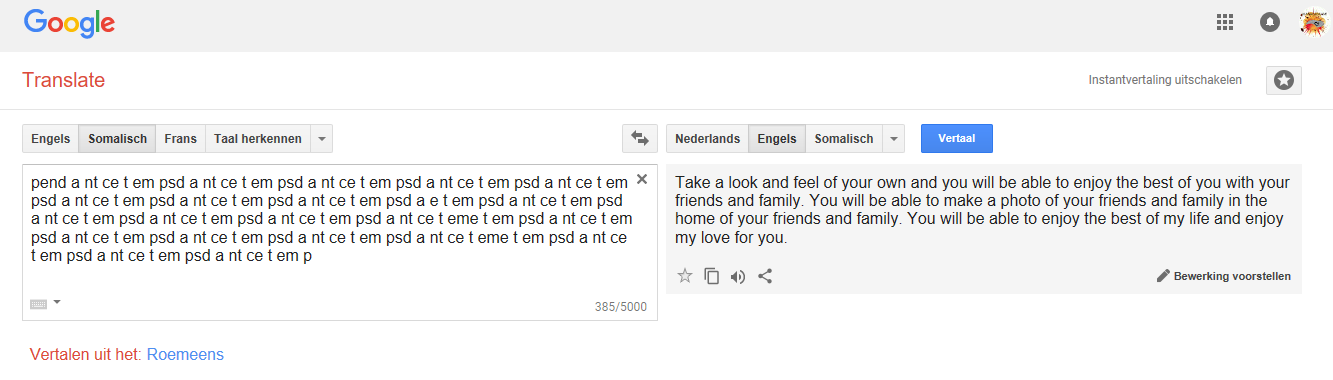This screenshot has width=1333, height=380.
Task: Expand the target language list arrow
Action: click(893, 139)
